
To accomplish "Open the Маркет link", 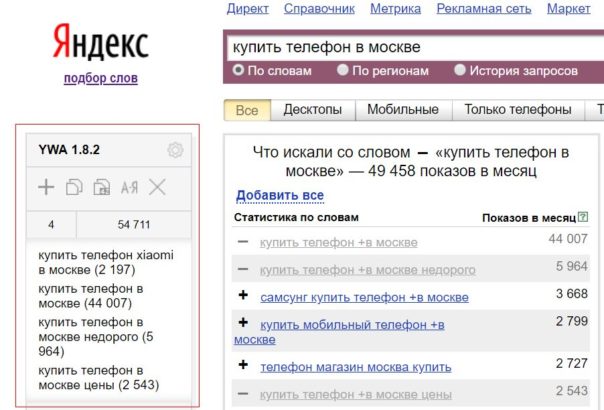I will [569, 8].
